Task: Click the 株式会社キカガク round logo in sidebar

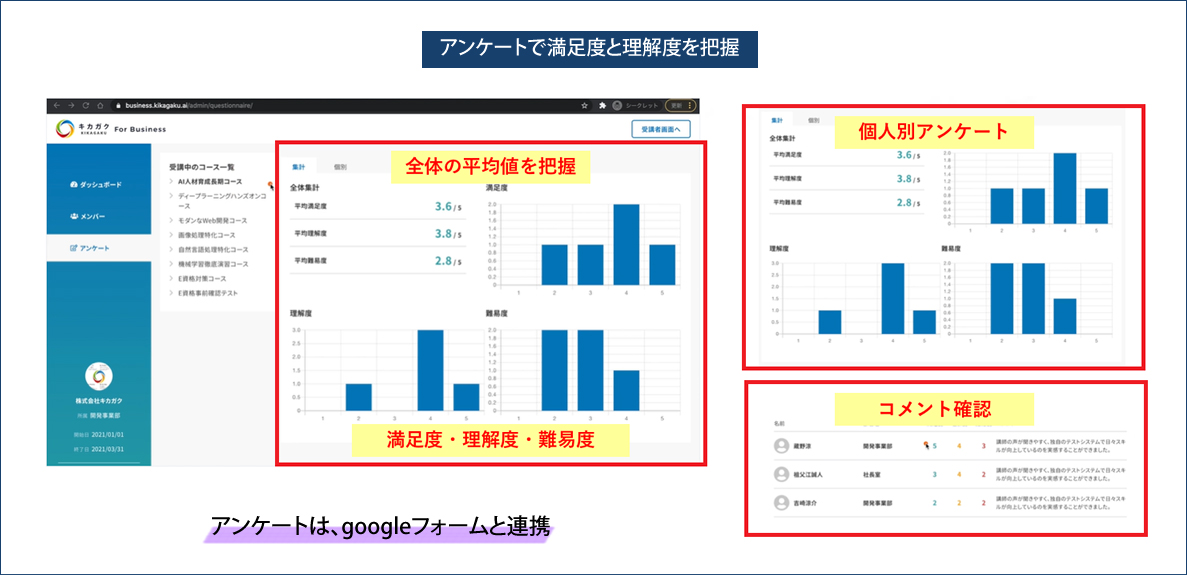Action: pos(98,375)
